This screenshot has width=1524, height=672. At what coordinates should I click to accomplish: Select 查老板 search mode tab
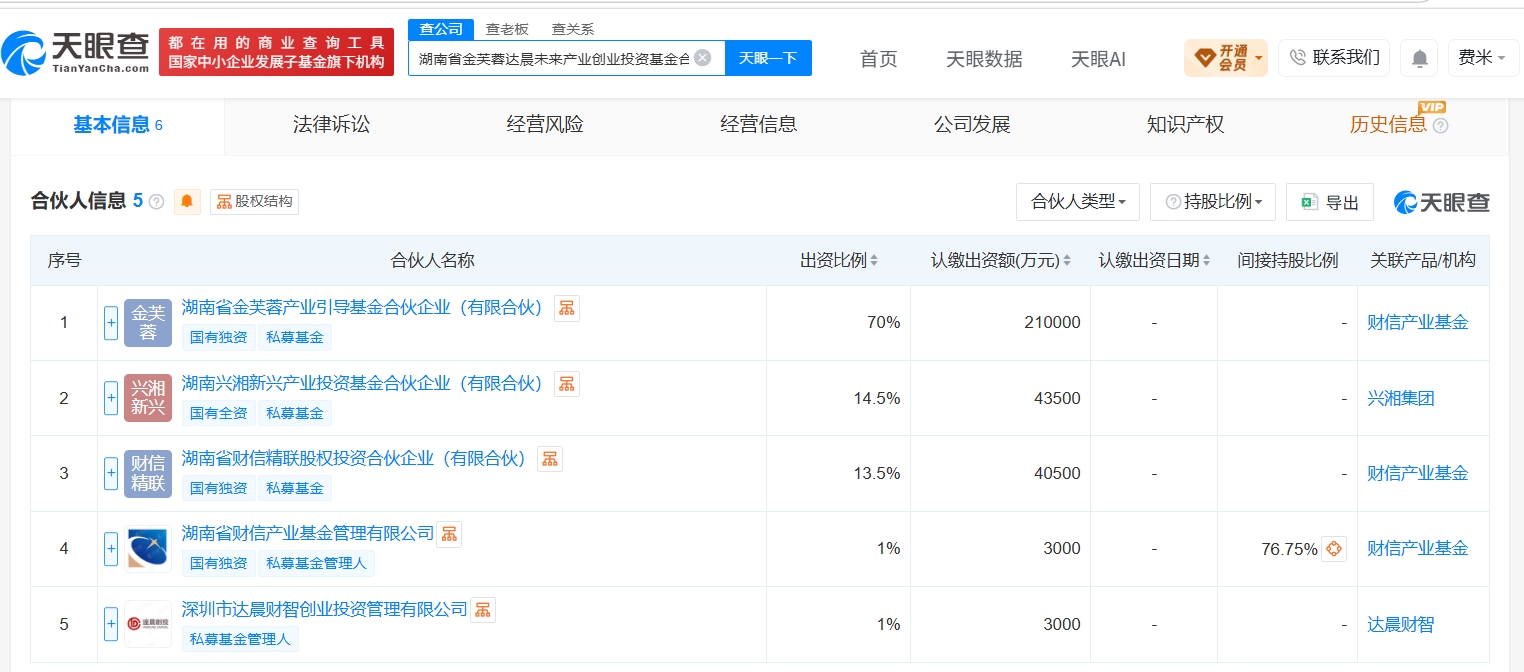coord(507,29)
